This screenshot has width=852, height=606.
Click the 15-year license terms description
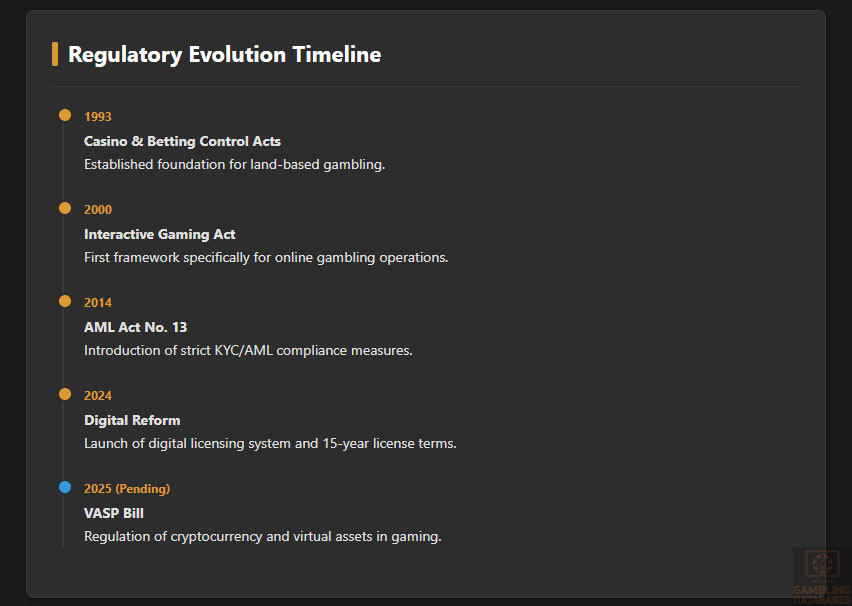point(270,443)
